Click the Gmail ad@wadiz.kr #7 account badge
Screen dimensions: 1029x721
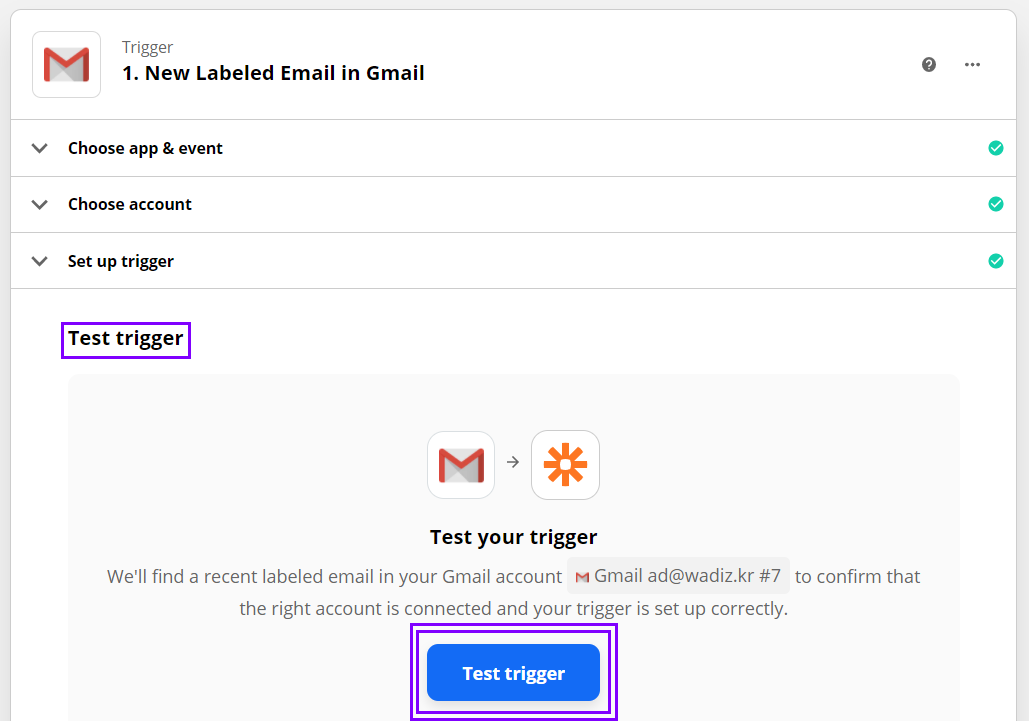[x=678, y=576]
